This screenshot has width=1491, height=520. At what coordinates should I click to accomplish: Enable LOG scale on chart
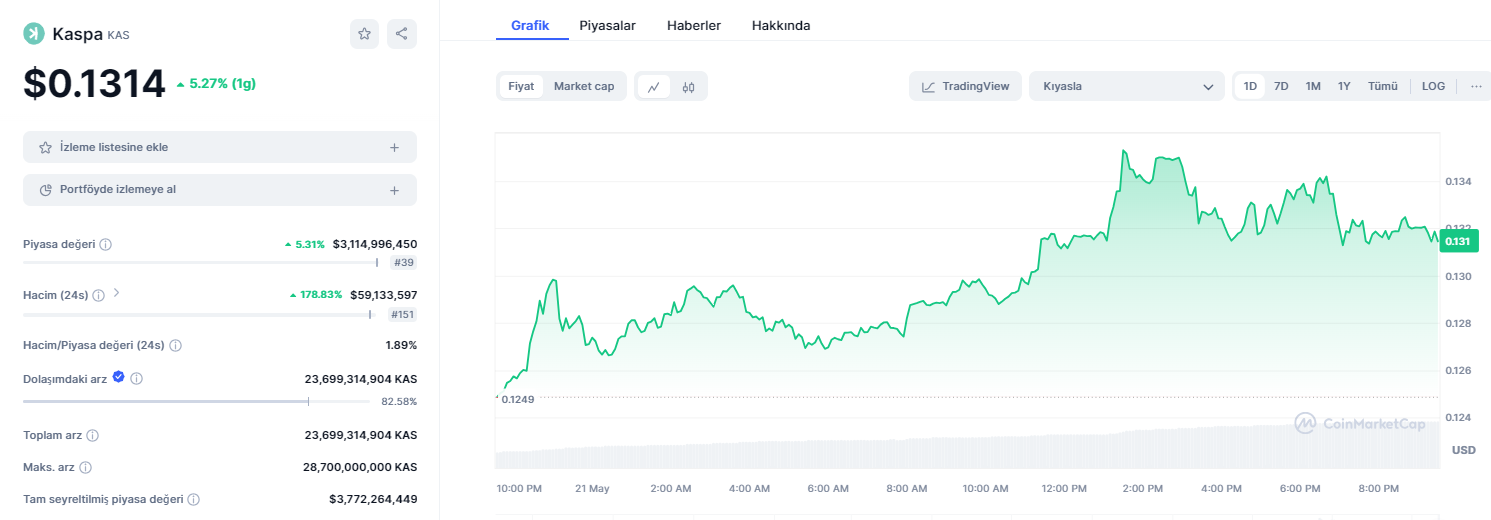1433,86
